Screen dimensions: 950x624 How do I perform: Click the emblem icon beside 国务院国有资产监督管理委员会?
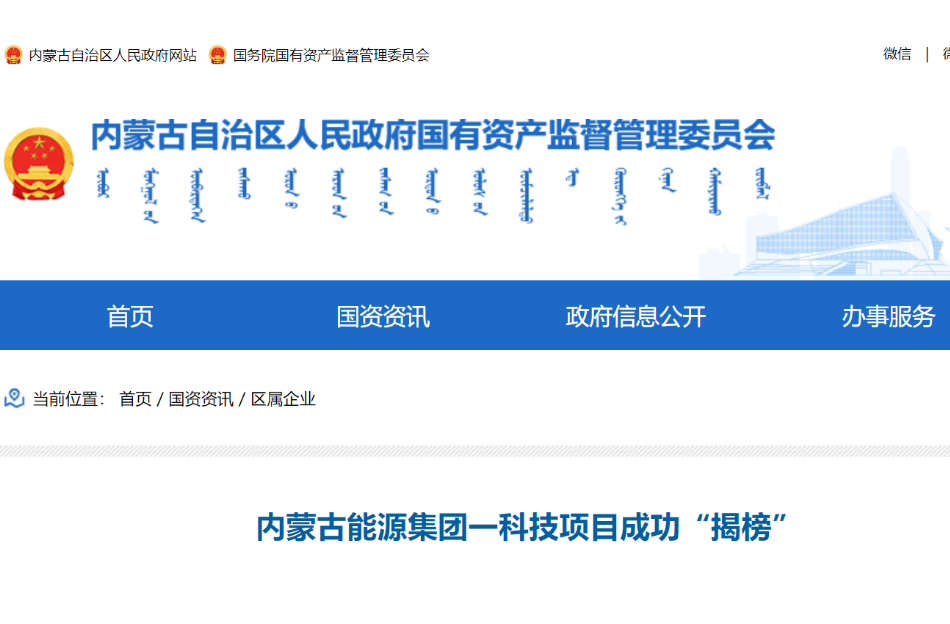pyautogui.click(x=217, y=55)
